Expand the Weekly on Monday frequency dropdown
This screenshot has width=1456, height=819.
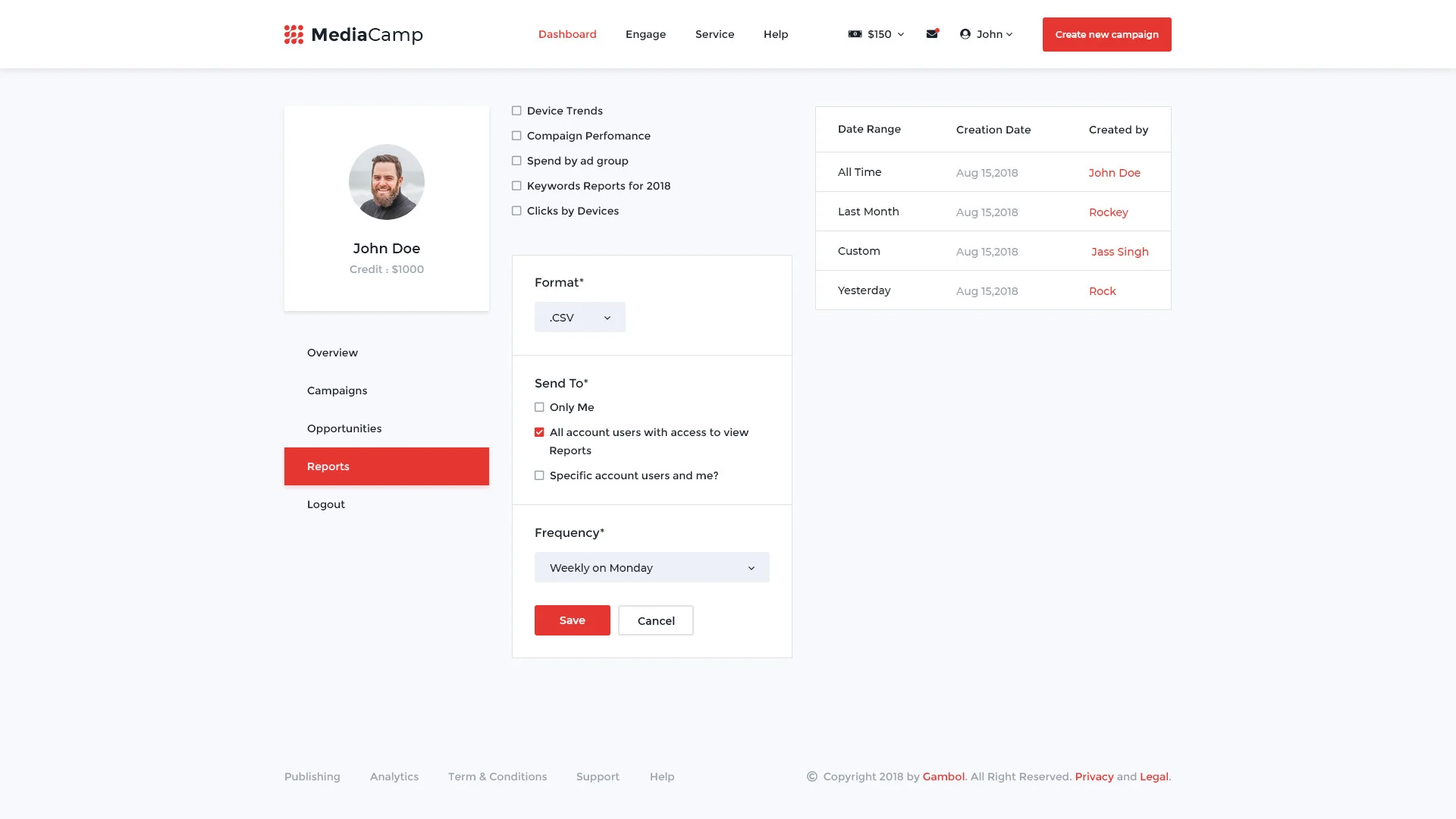[651, 567]
